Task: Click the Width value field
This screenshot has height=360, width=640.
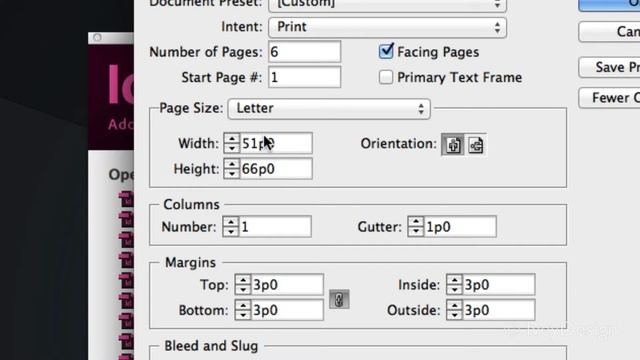Action: pos(276,143)
